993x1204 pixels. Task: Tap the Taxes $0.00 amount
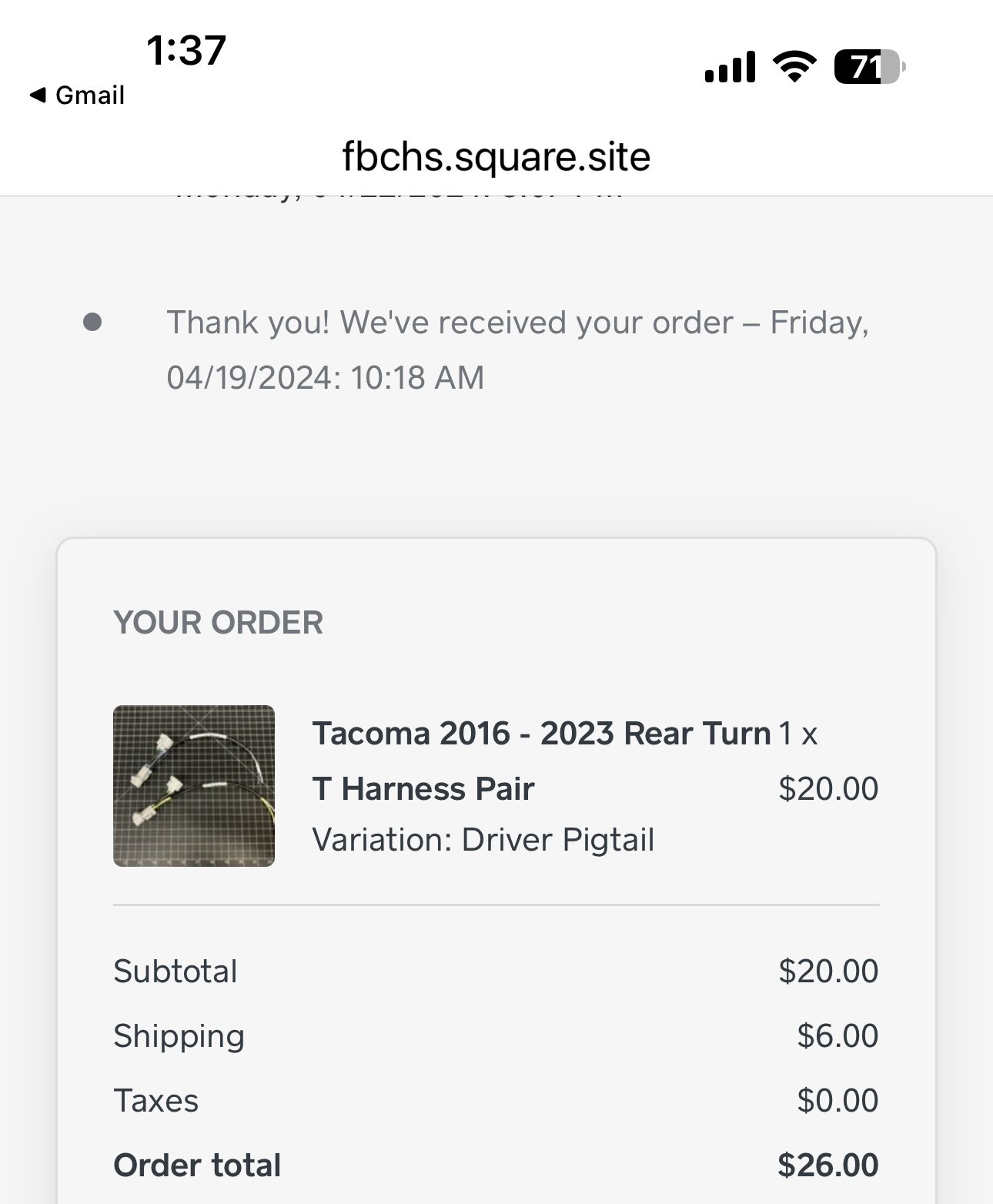[838, 1101]
